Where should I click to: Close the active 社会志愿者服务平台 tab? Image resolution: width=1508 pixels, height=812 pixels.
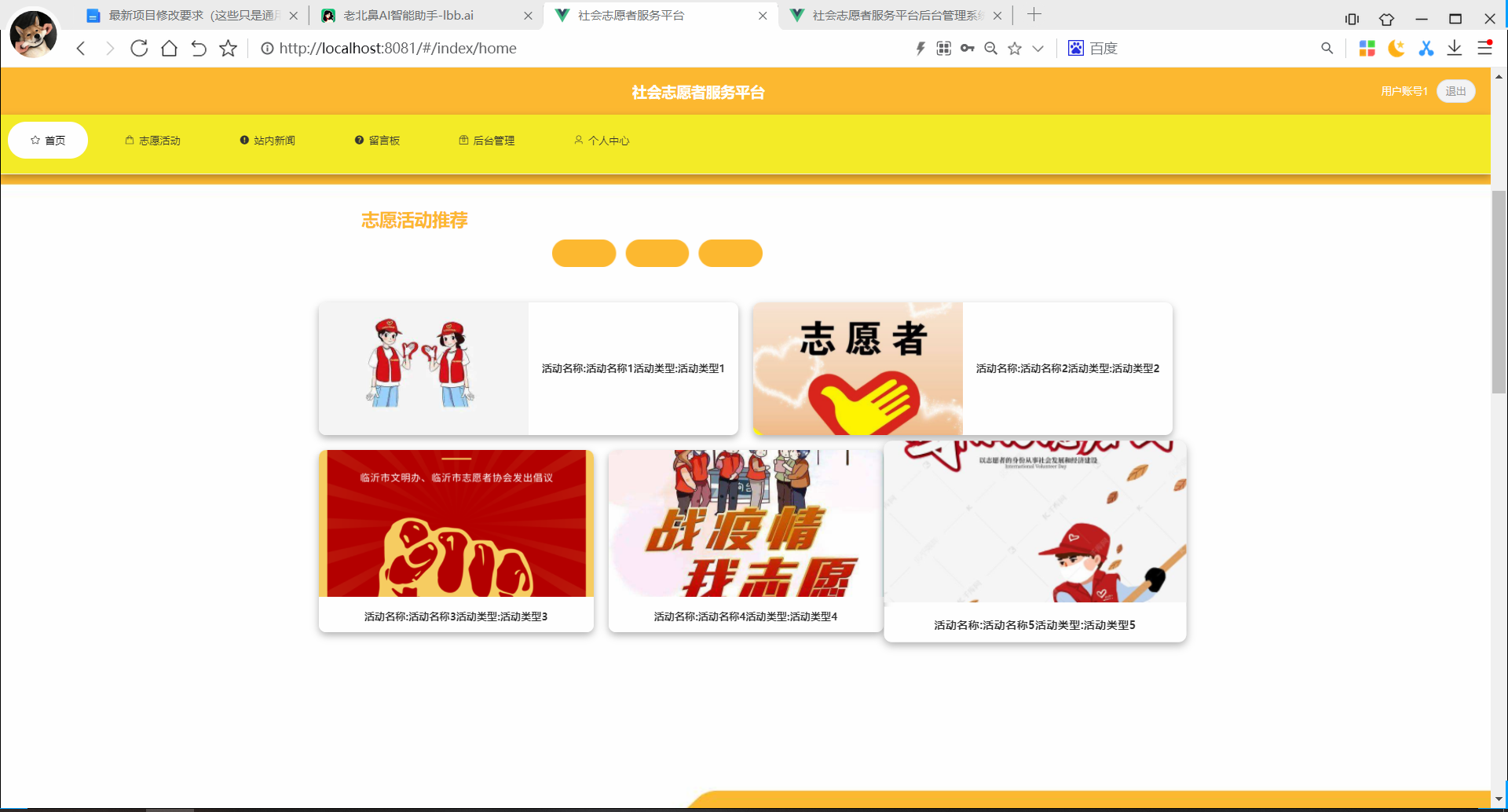coord(763,16)
